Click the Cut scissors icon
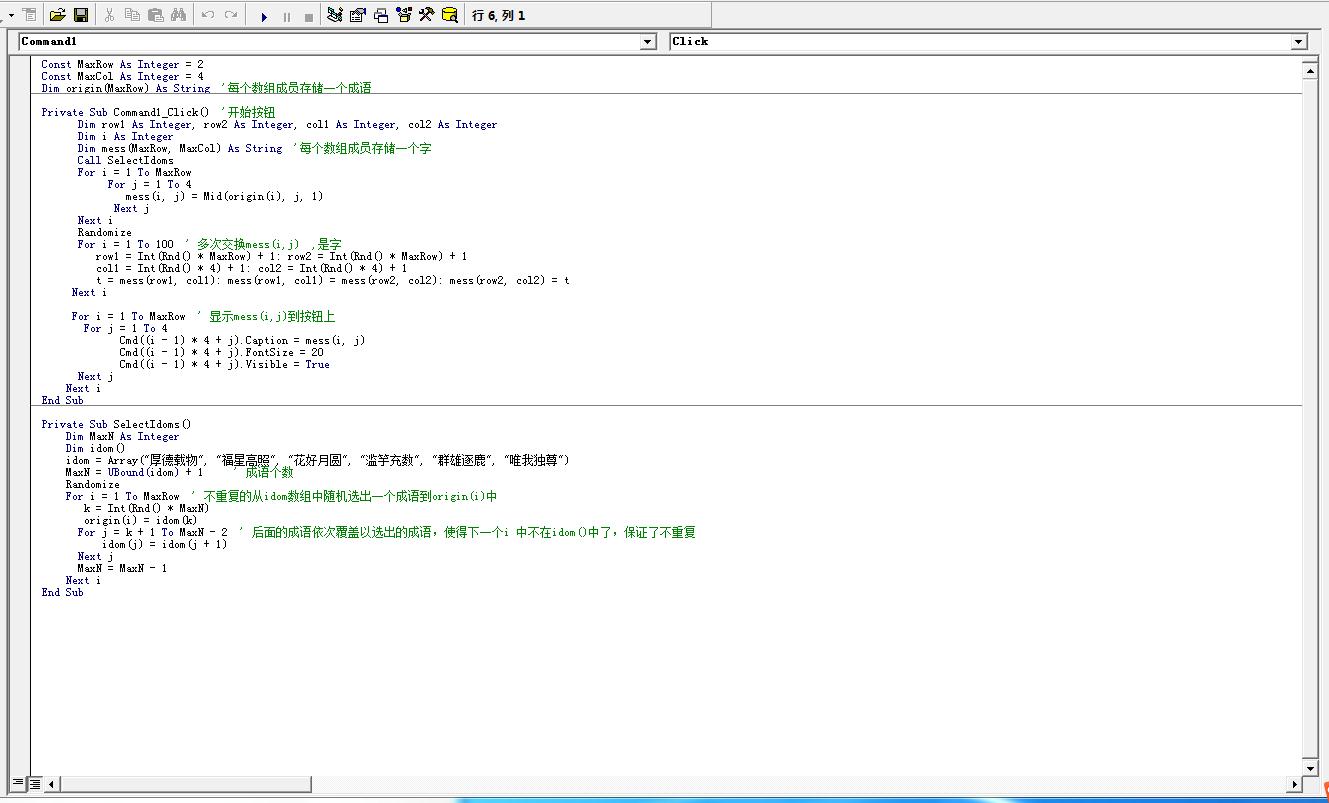Image resolution: width=1329 pixels, height=803 pixels. (109, 15)
